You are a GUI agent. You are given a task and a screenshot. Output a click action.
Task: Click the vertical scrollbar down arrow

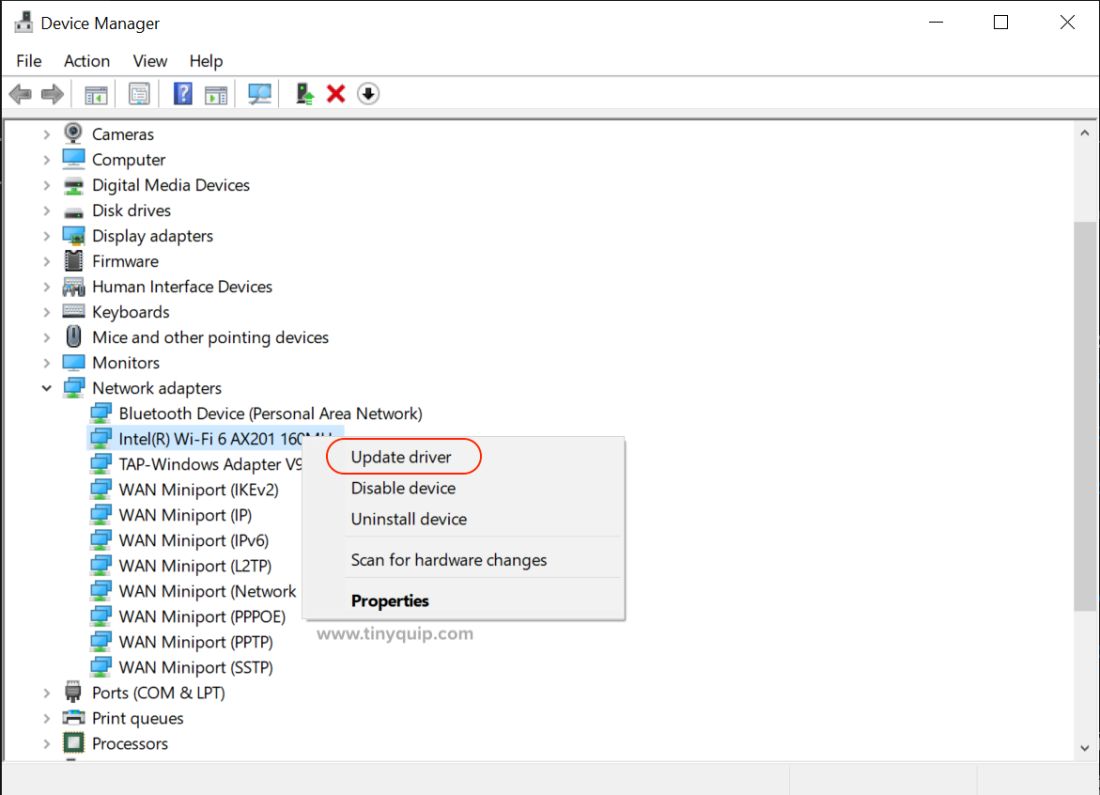tap(1084, 747)
